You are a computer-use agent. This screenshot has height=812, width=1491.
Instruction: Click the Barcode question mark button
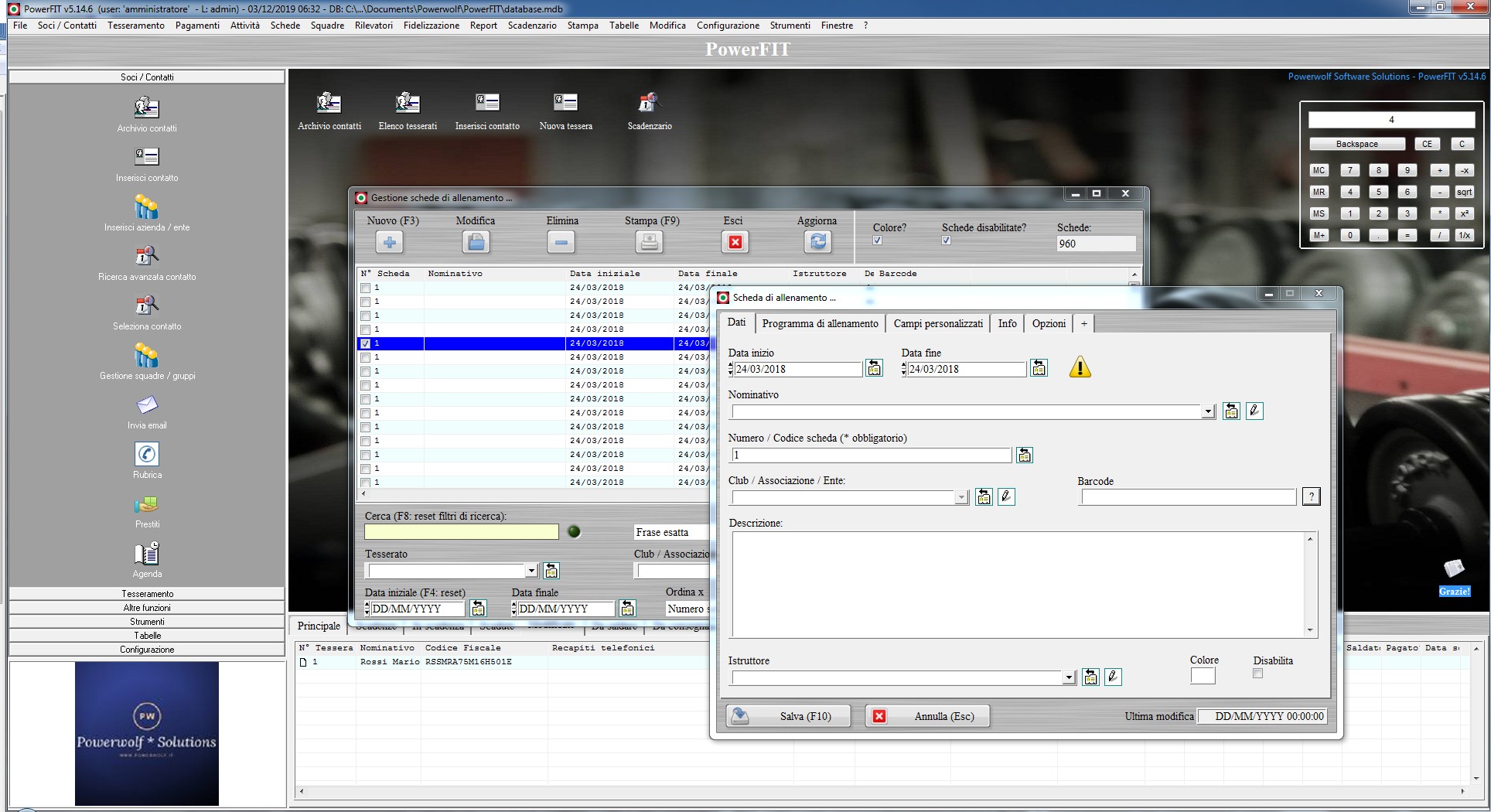[x=1312, y=496]
